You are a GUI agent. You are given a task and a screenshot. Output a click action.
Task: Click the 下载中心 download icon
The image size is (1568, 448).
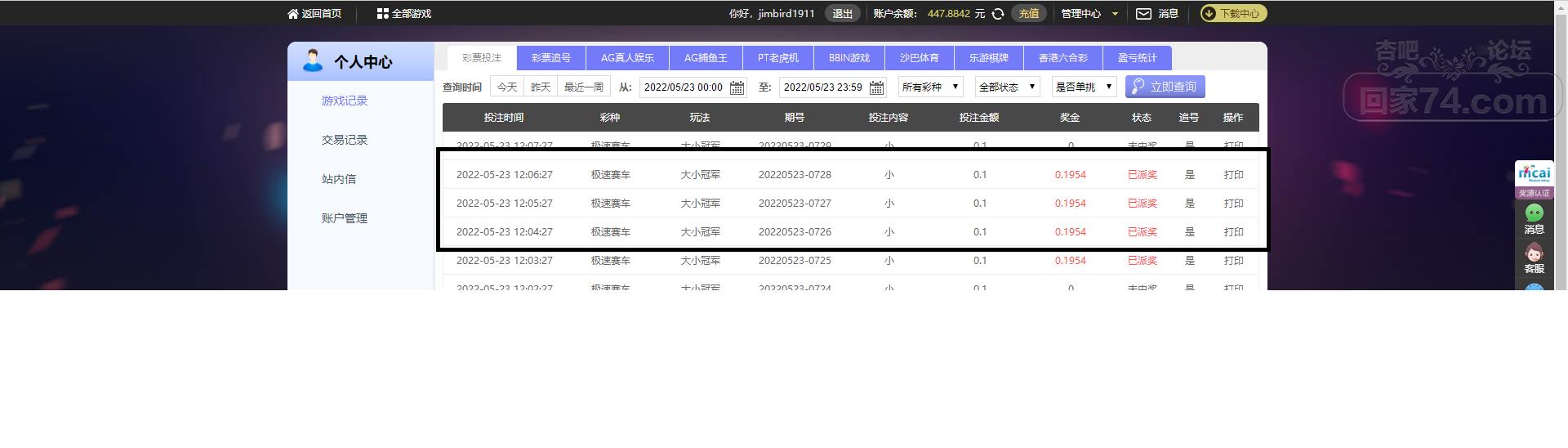[1209, 14]
